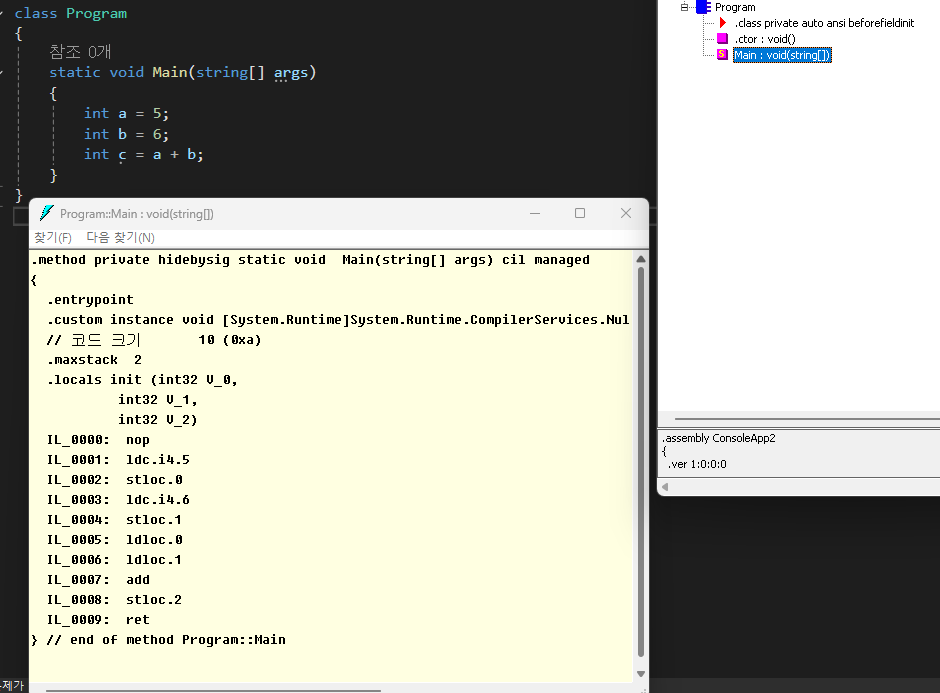The image size is (940, 693).
Task: Close the Program::Main IL window
Action: [626, 213]
